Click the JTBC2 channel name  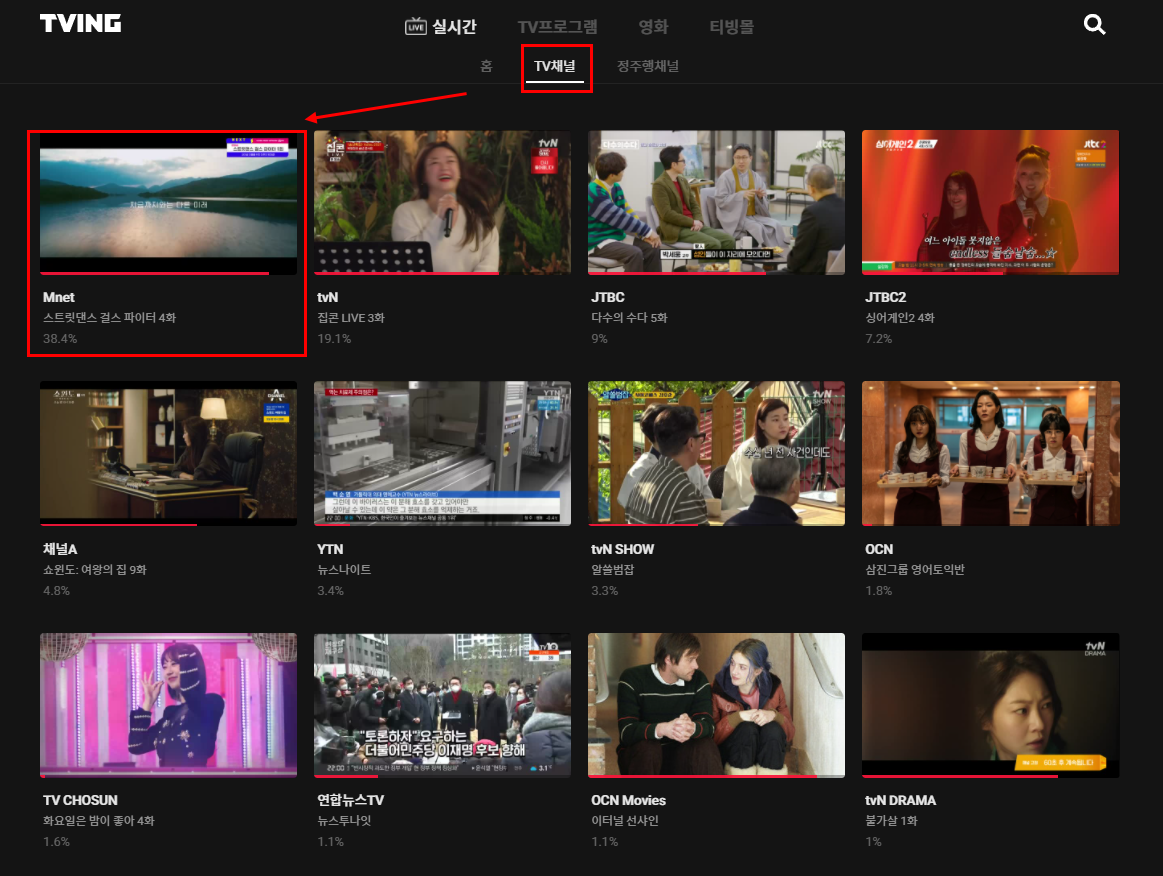[x=886, y=297]
